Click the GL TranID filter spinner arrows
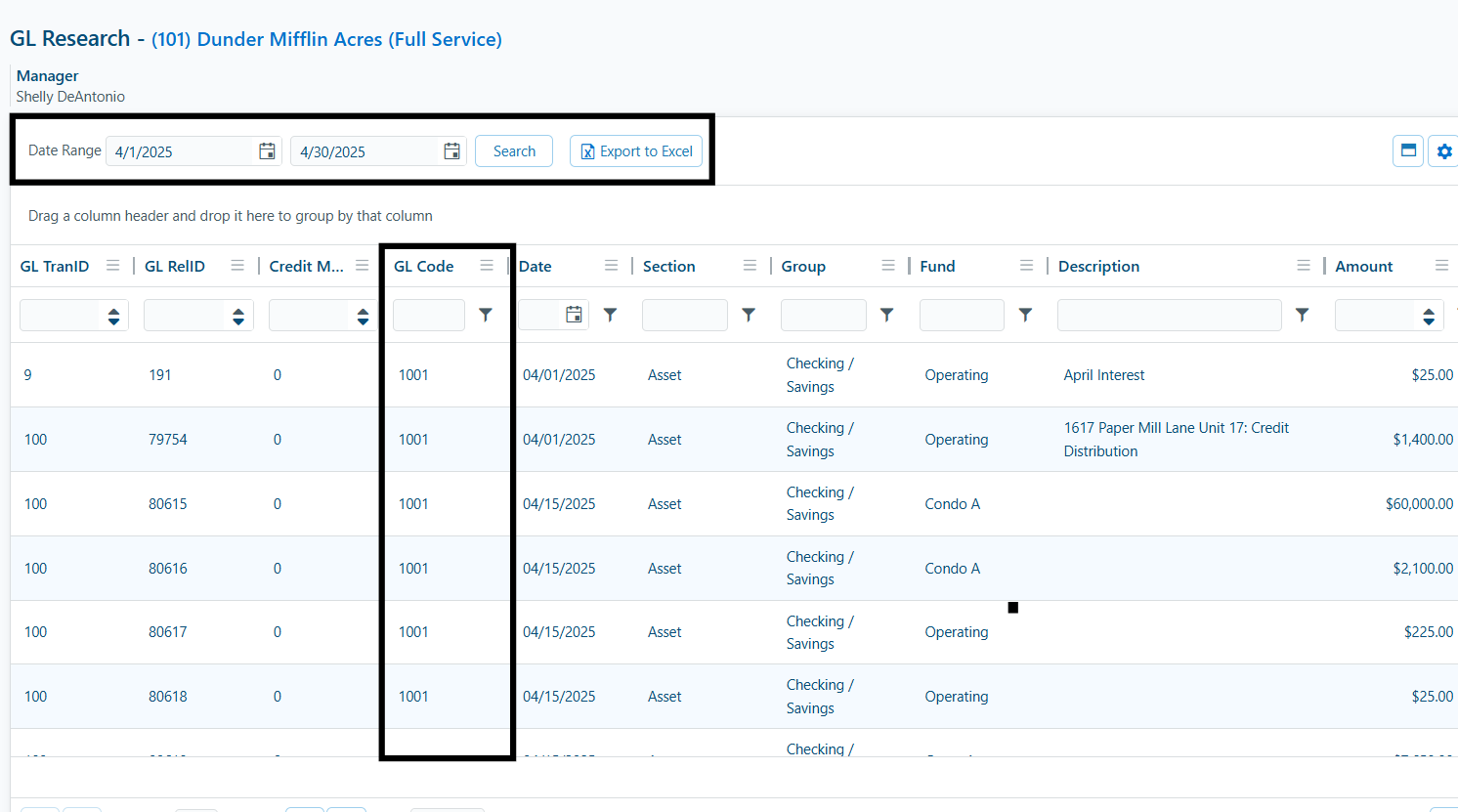Viewport: 1458px width, 812px height. (114, 316)
